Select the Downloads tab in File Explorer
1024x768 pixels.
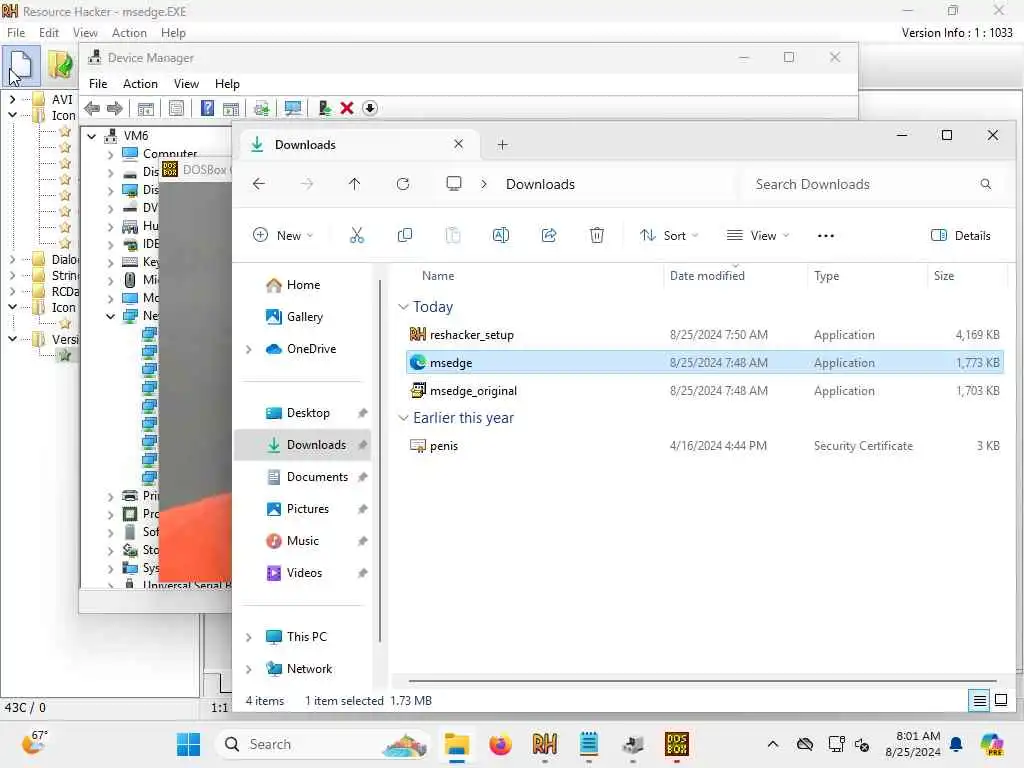coord(358,145)
